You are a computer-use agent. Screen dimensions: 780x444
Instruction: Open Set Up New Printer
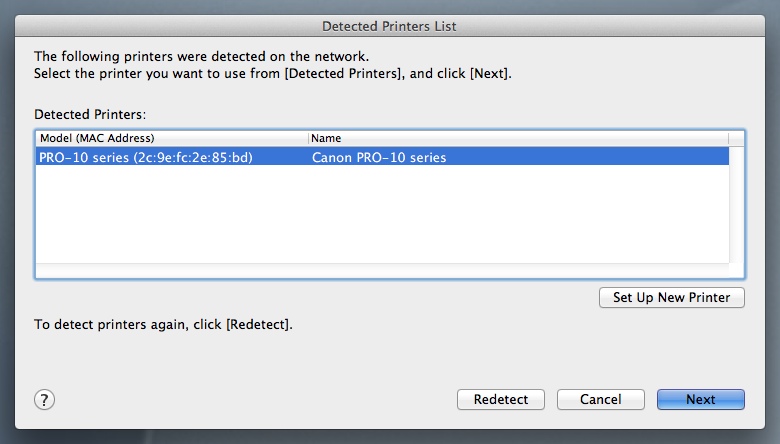point(672,297)
